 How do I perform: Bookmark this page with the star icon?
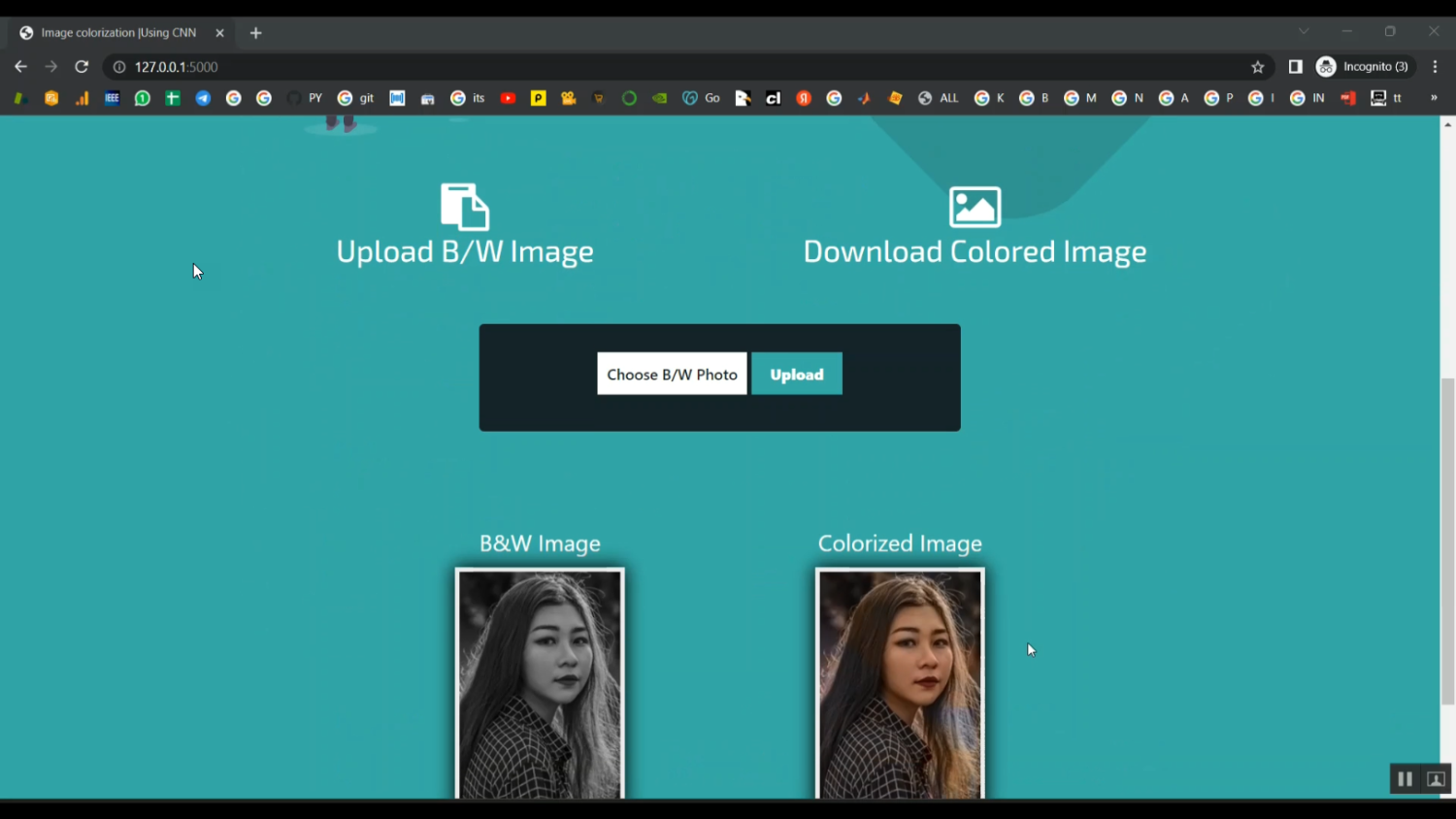1258,67
